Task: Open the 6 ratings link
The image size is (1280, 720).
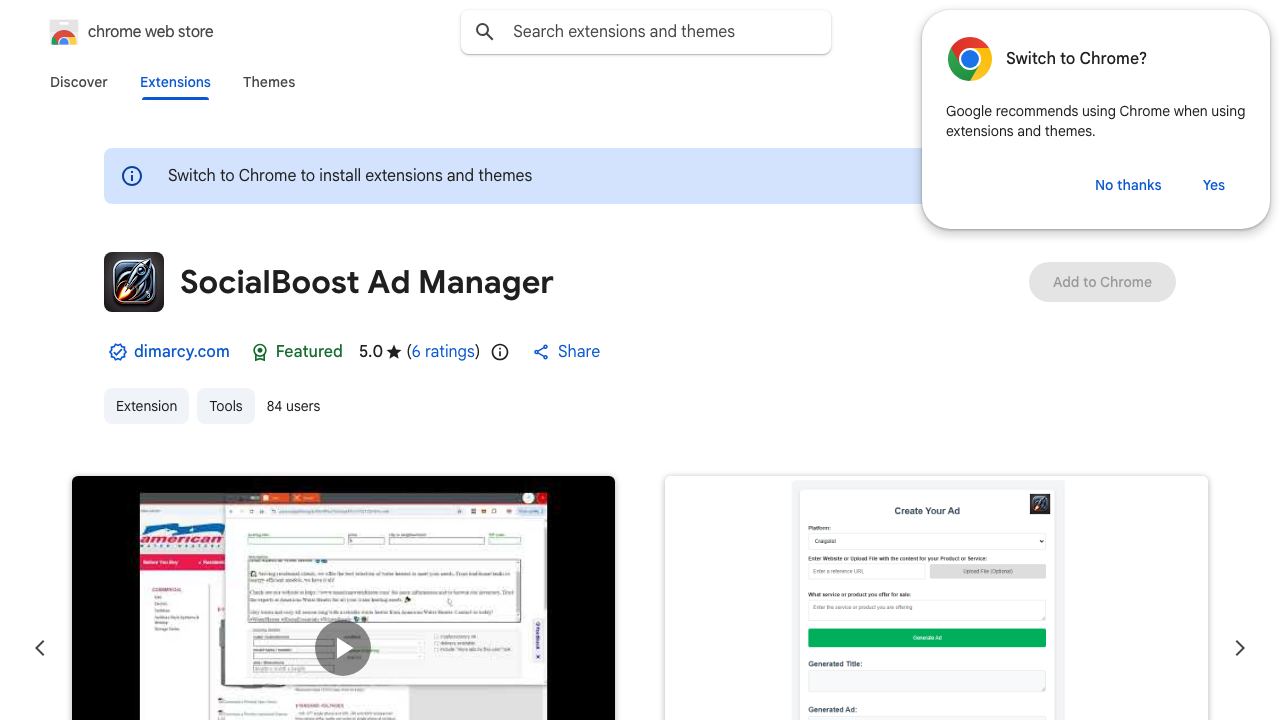Action: [x=443, y=352]
